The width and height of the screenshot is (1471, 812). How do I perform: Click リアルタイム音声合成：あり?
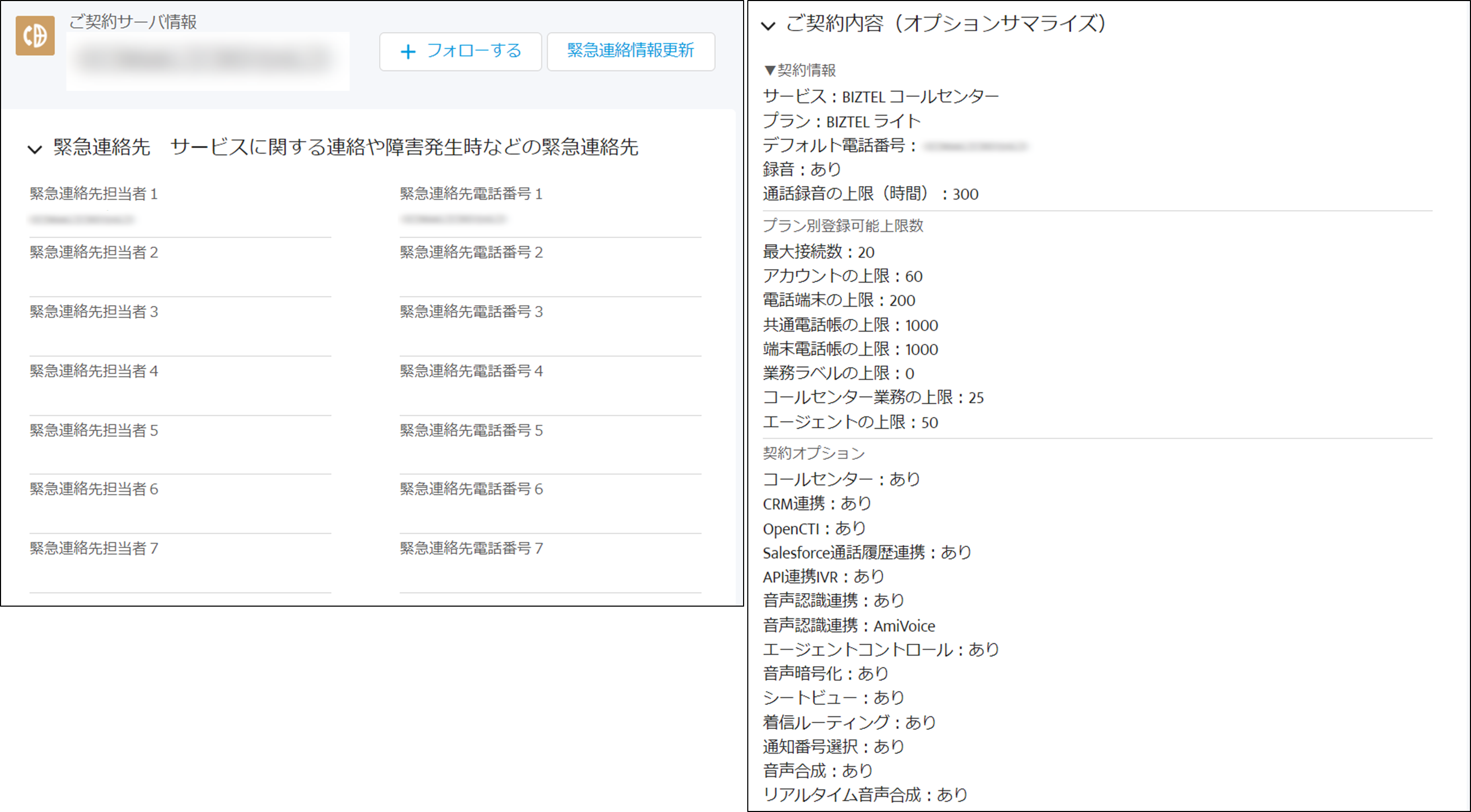click(865, 795)
